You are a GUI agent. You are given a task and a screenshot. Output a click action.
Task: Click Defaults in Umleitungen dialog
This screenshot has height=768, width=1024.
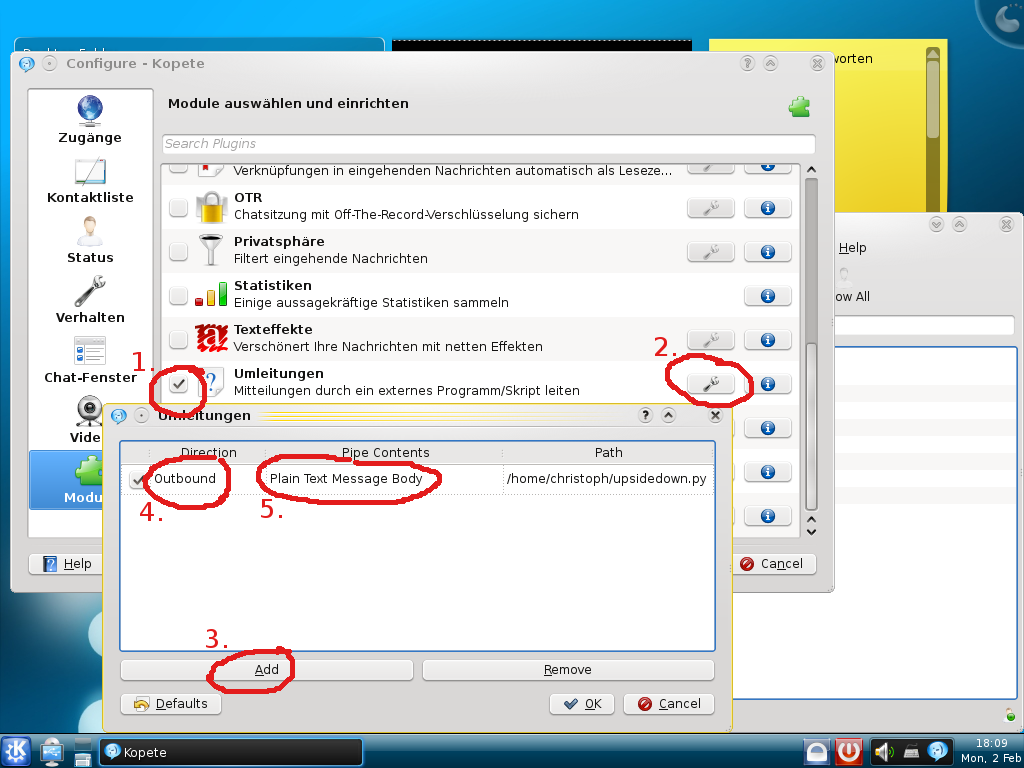(171, 704)
